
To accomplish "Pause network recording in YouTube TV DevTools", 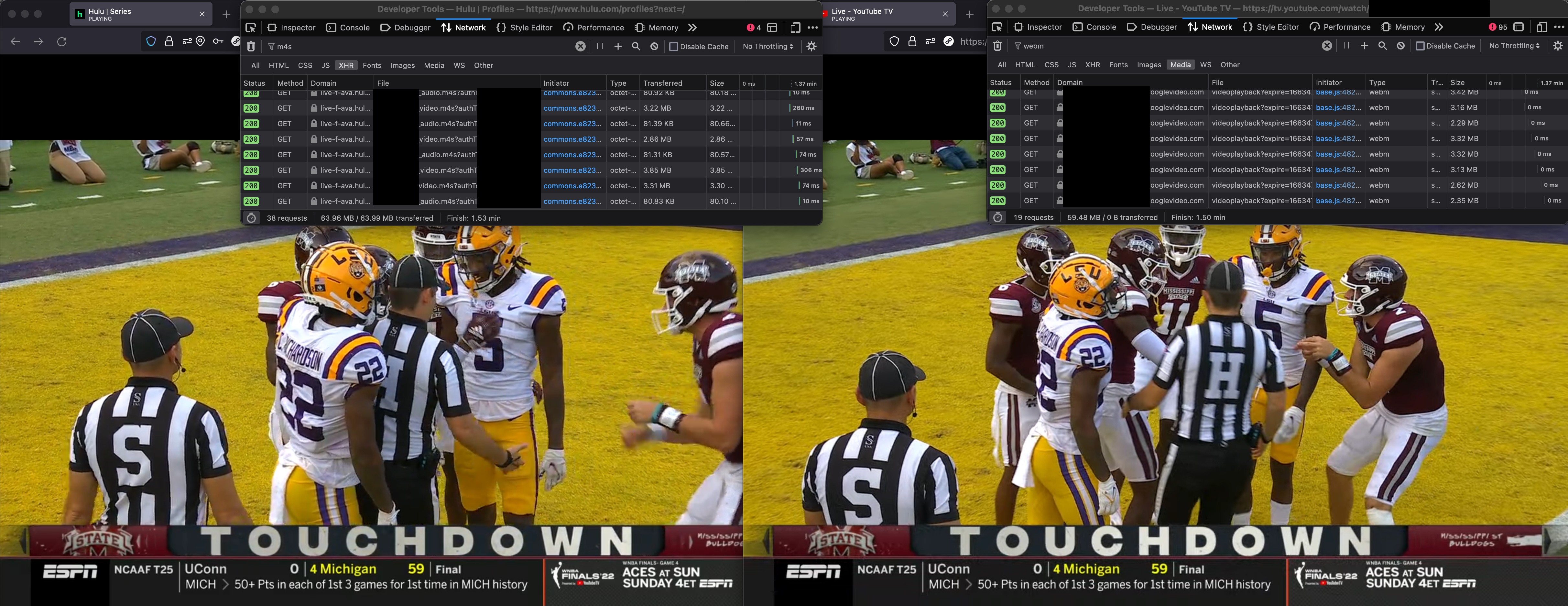I will click(x=1346, y=46).
